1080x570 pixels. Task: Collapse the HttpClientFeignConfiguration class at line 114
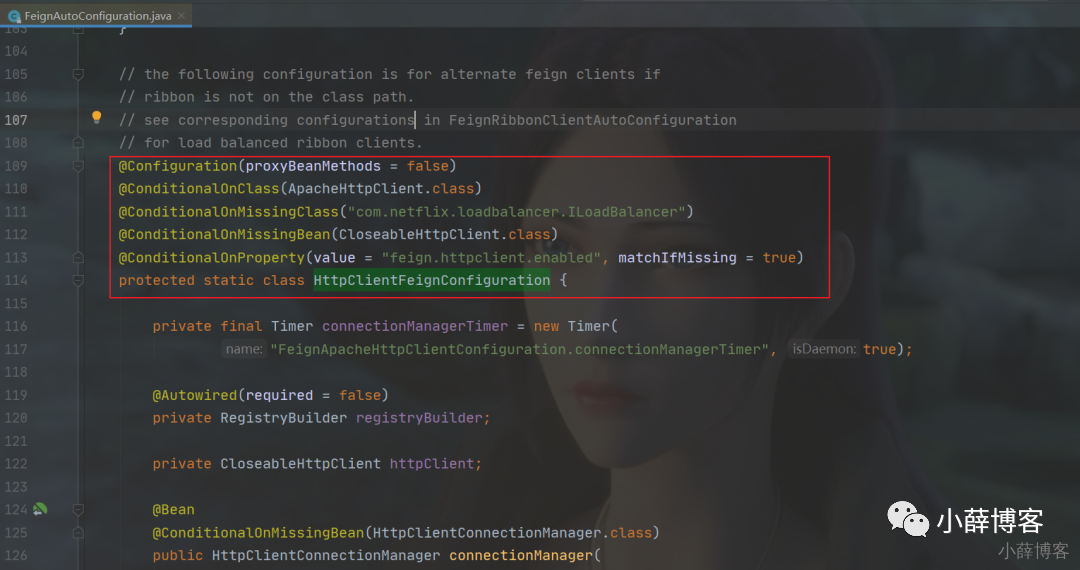point(78,280)
